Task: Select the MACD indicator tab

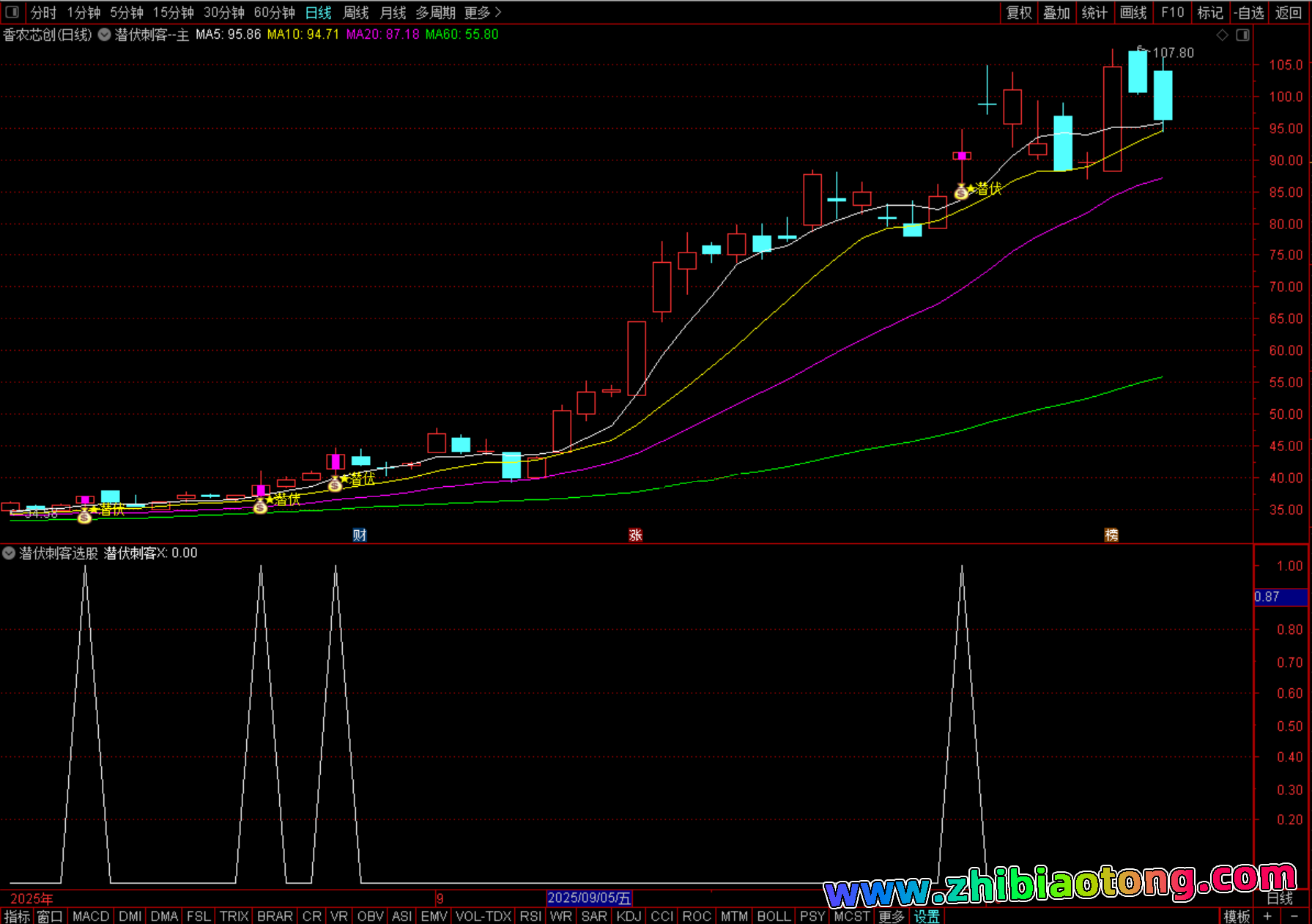Action: coord(91,916)
